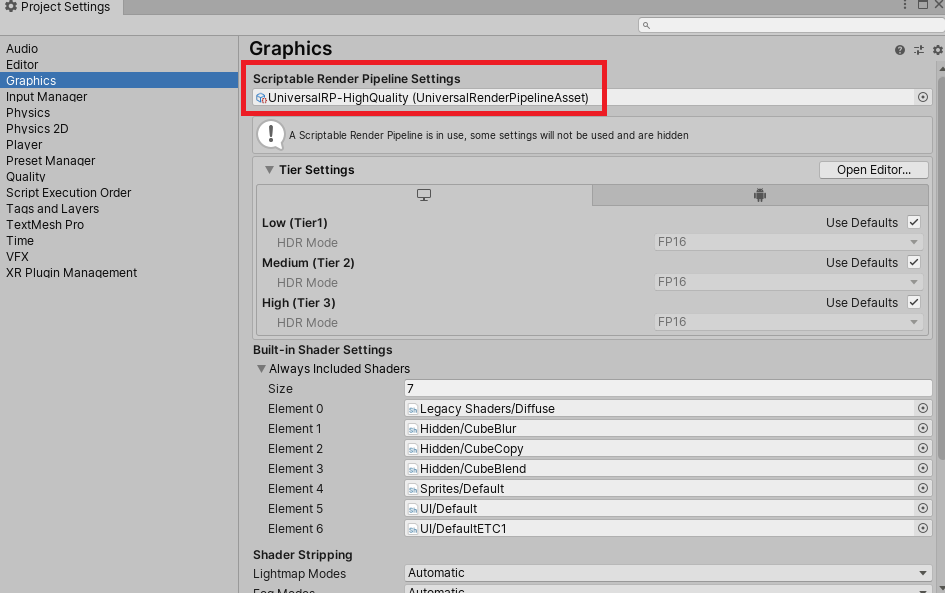
Task: Click the settings search field
Action: click(x=791, y=25)
